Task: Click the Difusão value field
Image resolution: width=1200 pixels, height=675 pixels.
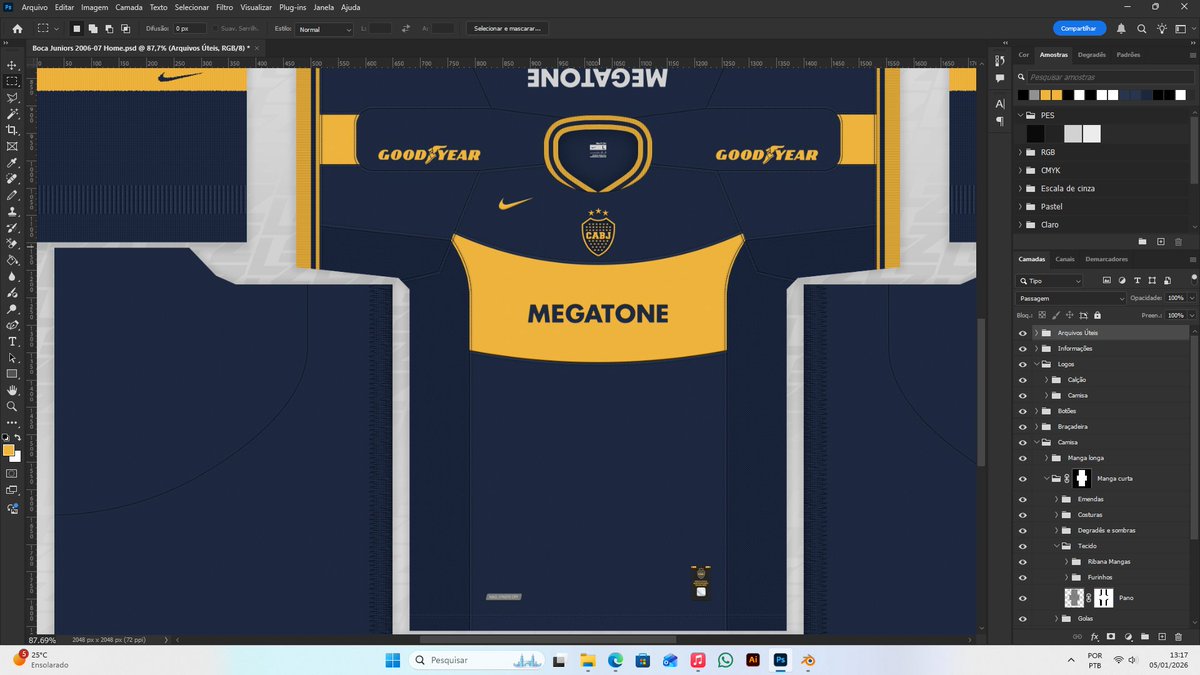Action: pyautogui.click(x=189, y=29)
